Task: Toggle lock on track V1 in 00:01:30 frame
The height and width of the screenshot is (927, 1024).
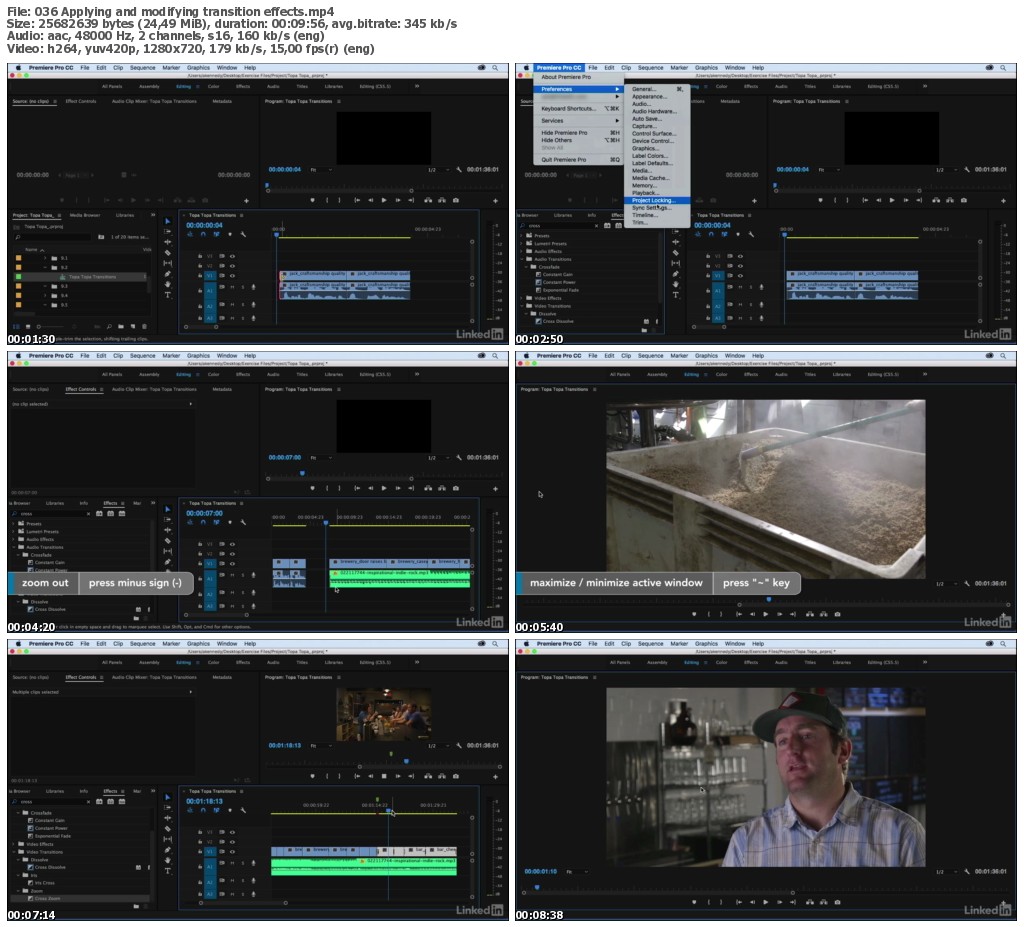Action: (200, 276)
